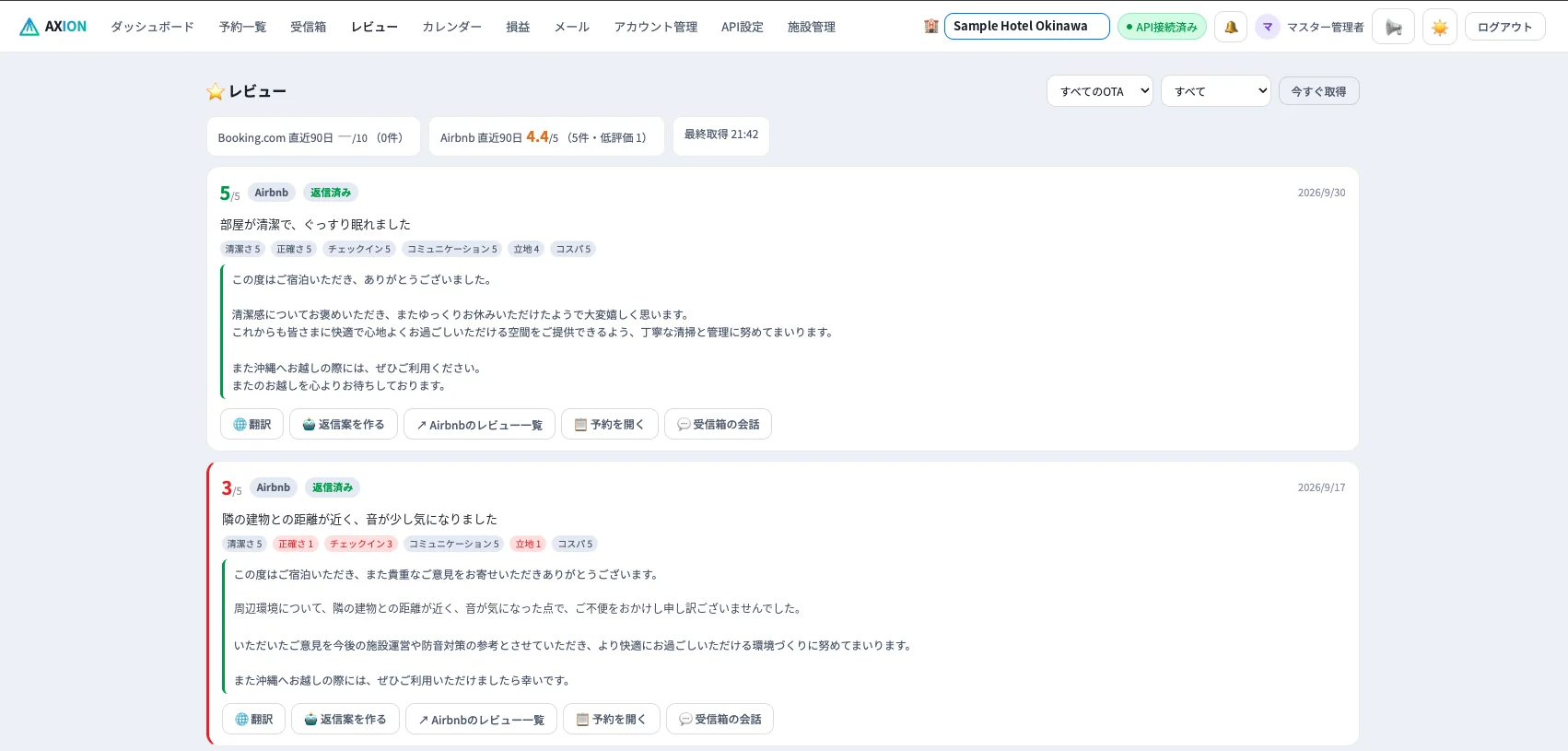Open the すべてのOTA filter dropdown
This screenshot has width=1568, height=751.
pyautogui.click(x=1099, y=91)
